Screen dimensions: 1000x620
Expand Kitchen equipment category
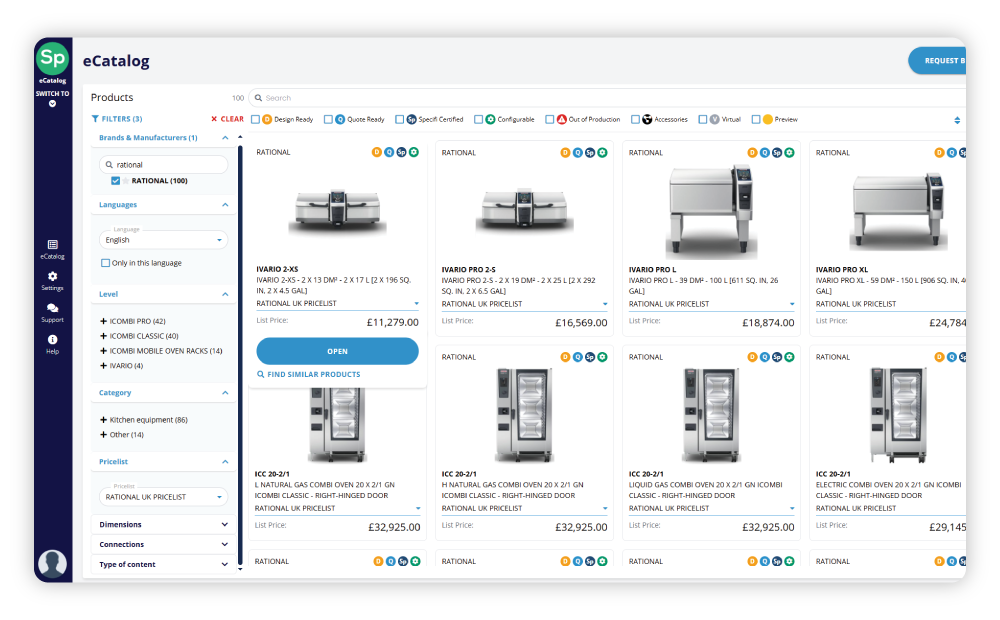(103, 420)
